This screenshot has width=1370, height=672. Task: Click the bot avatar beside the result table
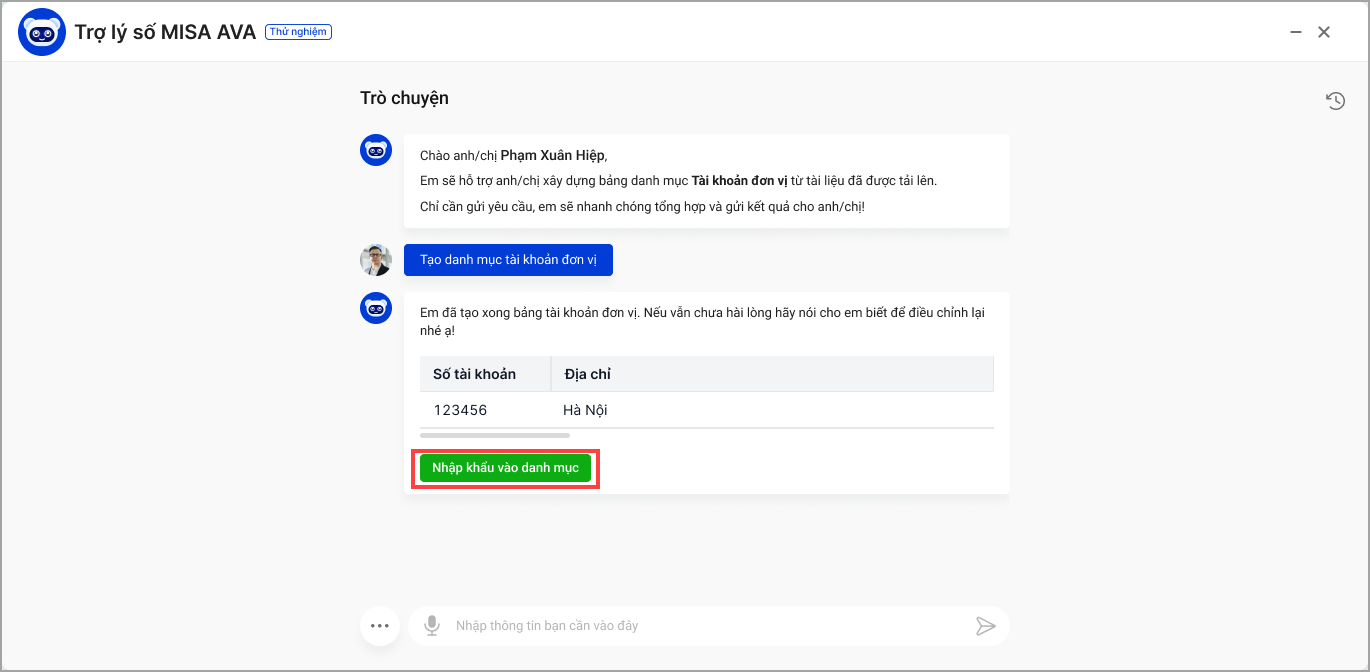[376, 308]
